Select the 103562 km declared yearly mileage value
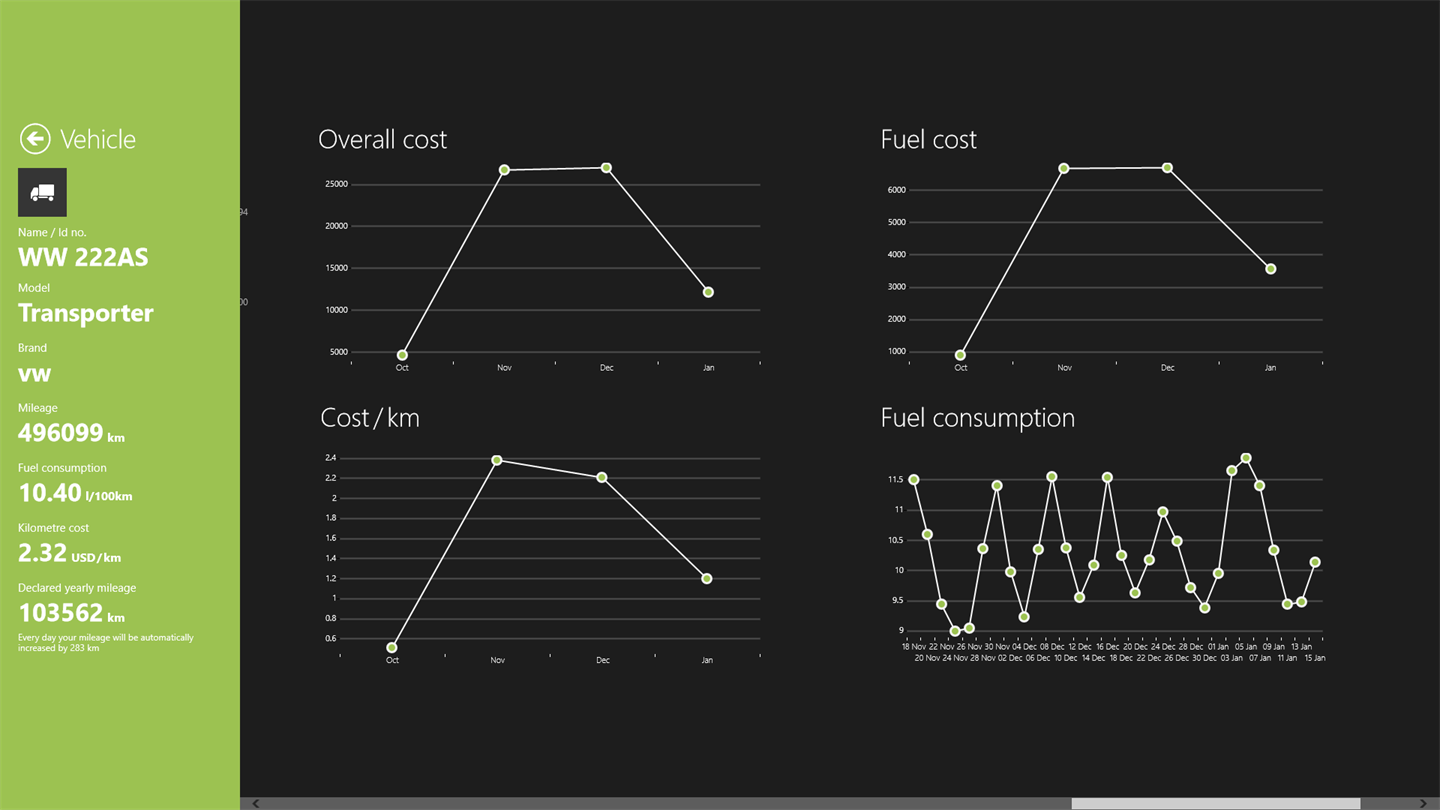Image resolution: width=1440 pixels, height=810 pixels. point(61,613)
